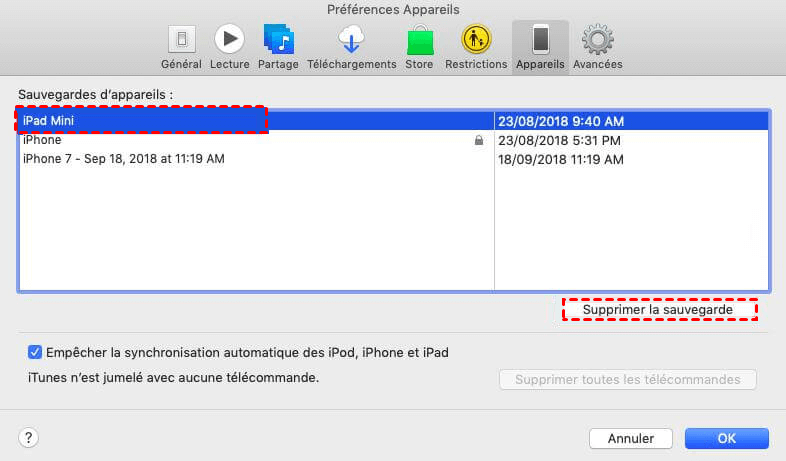
Task: Select iPhone 7 - Sep 18, 2018 backup
Action: coord(123,159)
